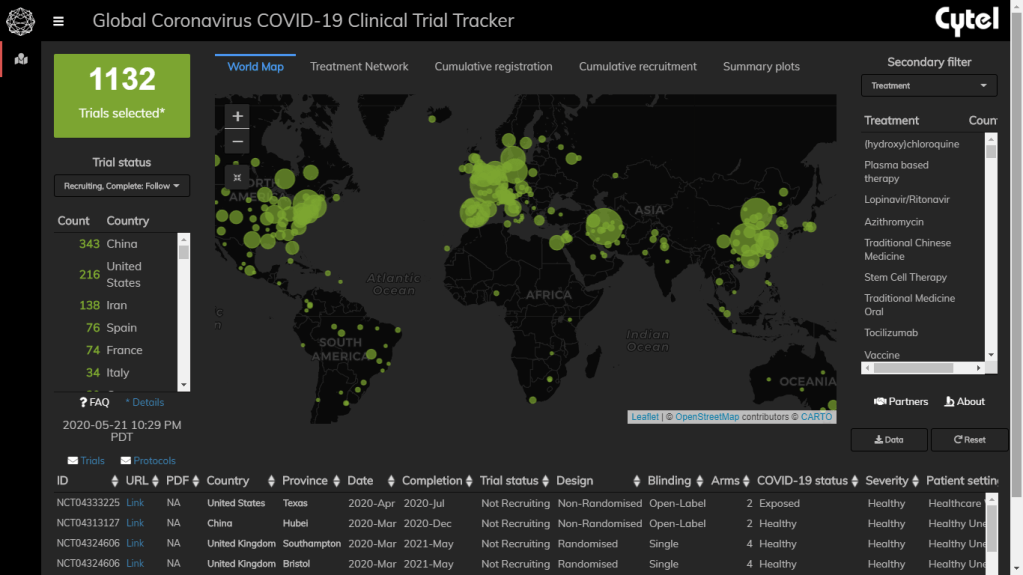Open the FAQ help link
1023x575 pixels.
94,402
